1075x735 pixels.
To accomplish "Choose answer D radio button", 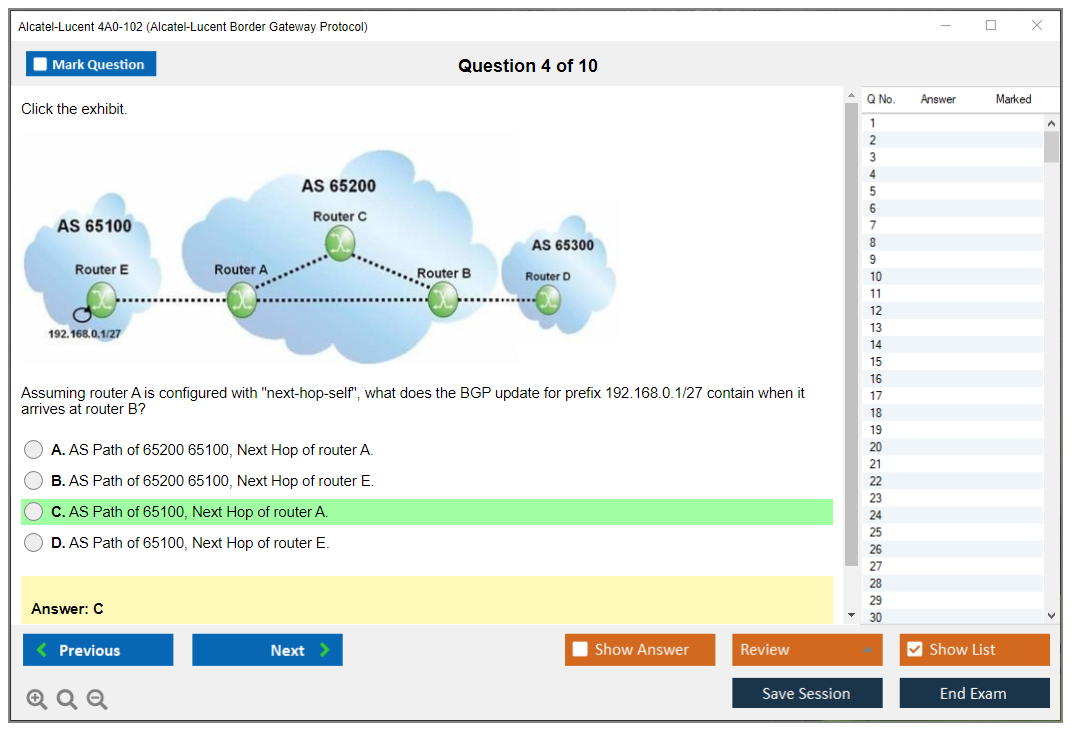I will pos(34,543).
